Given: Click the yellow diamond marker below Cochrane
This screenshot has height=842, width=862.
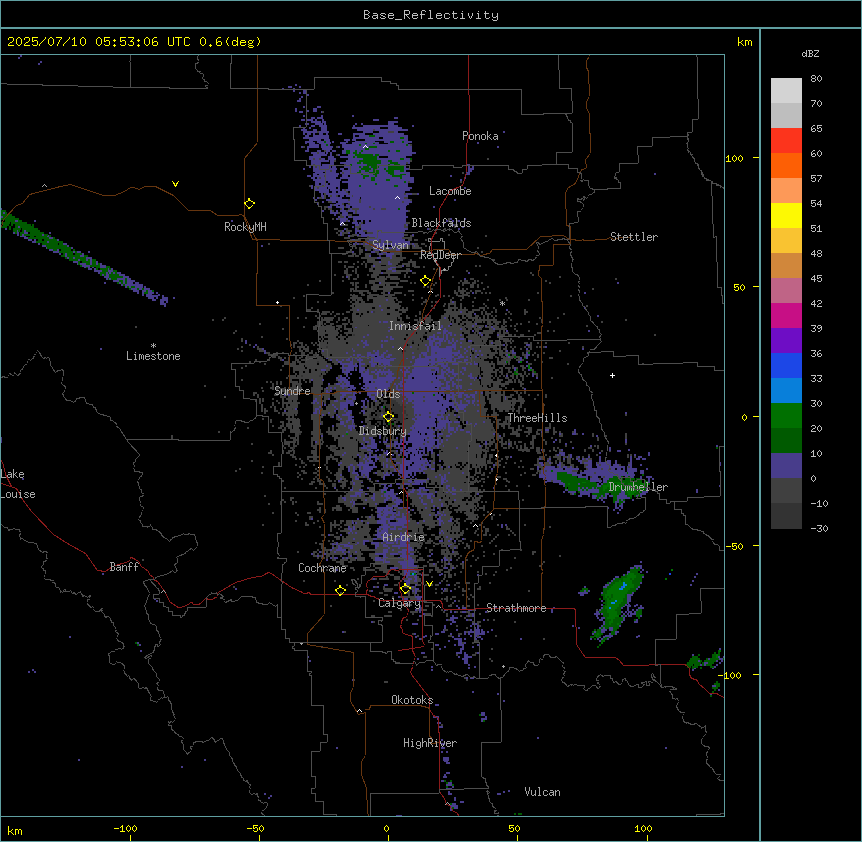Looking at the screenshot, I should coord(340,590).
